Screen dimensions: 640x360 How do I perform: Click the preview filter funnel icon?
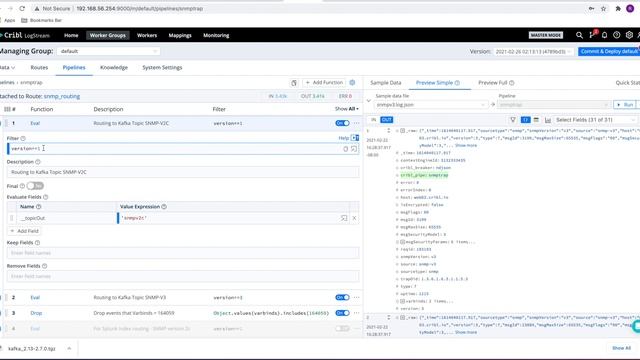pyautogui.click(x=513, y=120)
